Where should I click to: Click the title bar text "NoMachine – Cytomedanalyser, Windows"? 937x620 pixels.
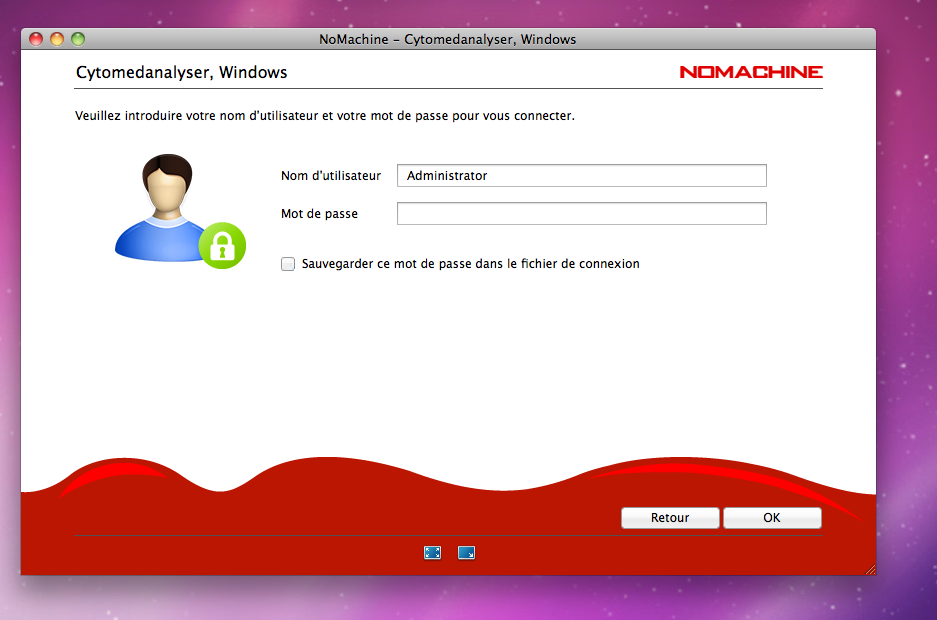point(448,39)
